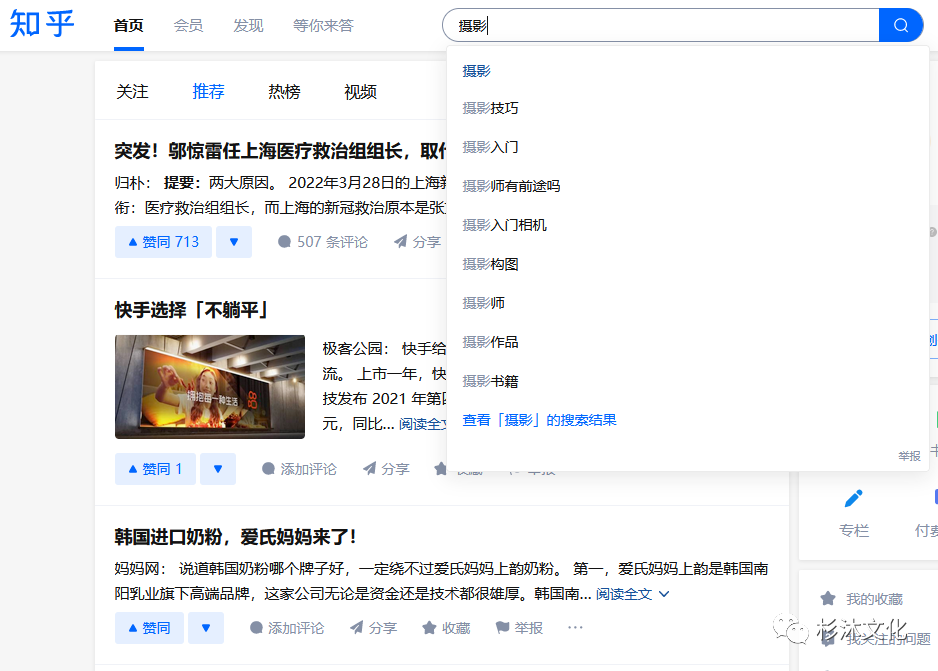
Task: Share the 快手选择「不躺平」 article
Action: pyautogui.click(x=386, y=469)
